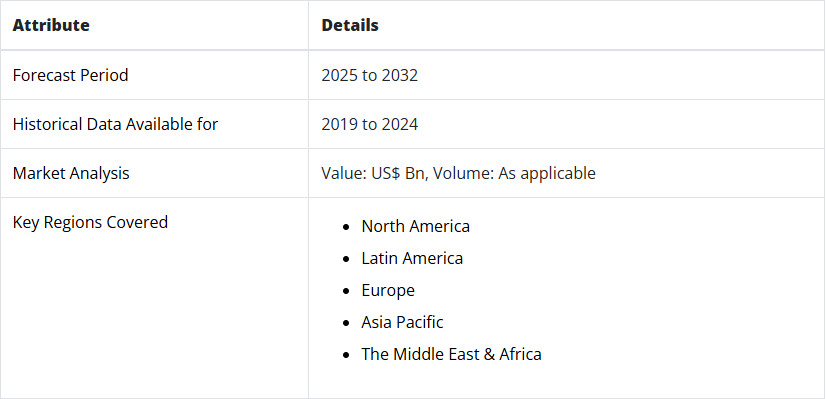Image resolution: width=826 pixels, height=399 pixels.
Task: Click the 2025 to 2032 value
Action: click(369, 75)
